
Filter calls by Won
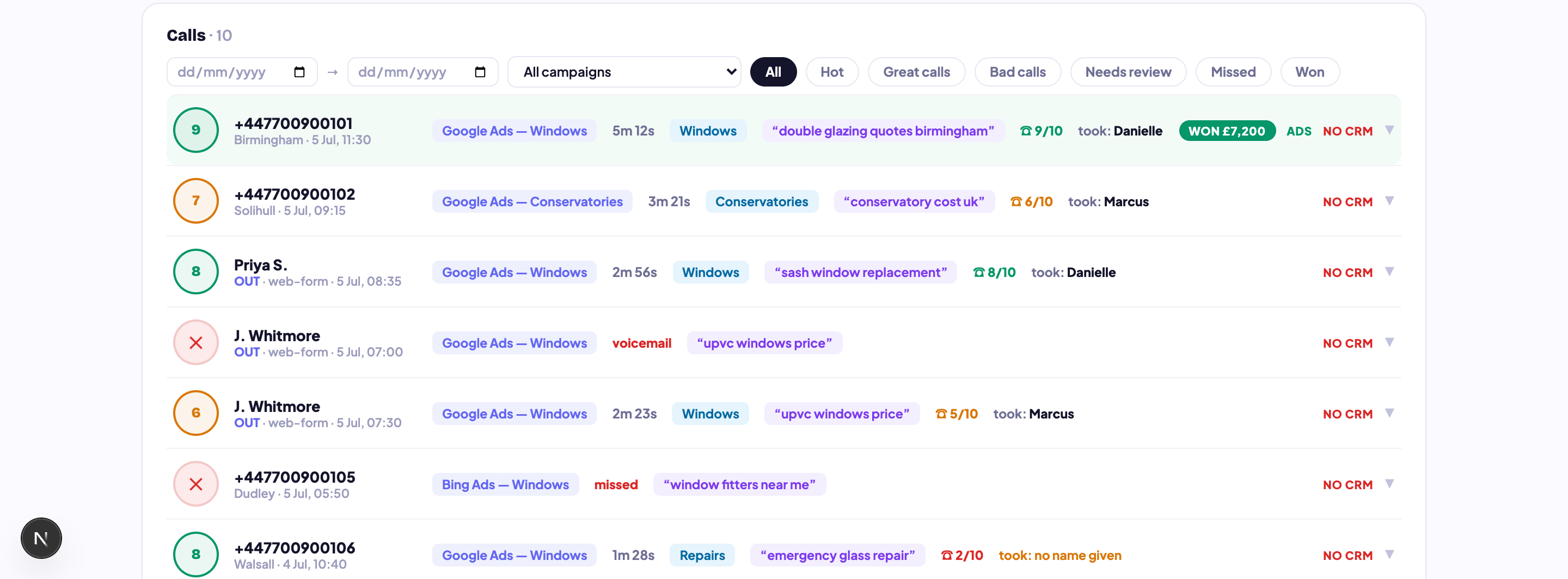[1310, 72]
